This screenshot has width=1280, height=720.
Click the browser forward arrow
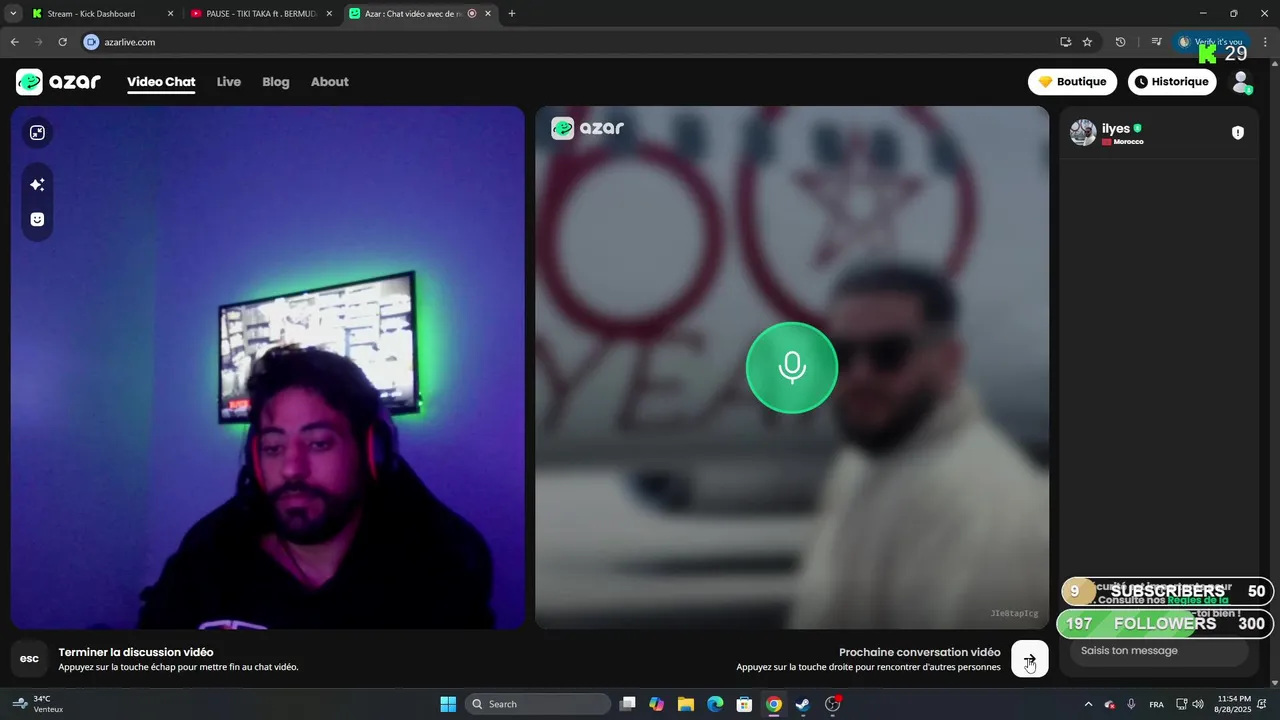tap(38, 42)
